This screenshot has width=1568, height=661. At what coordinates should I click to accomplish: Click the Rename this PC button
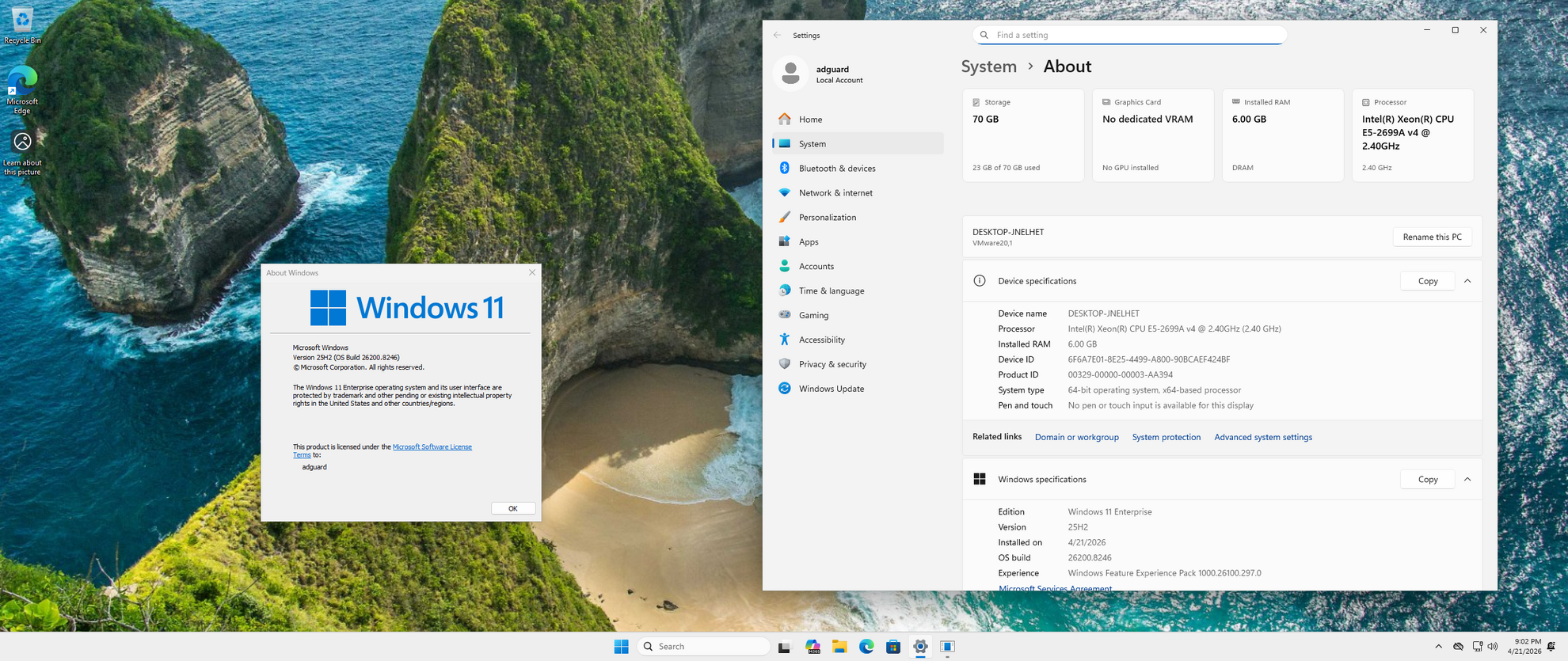1432,237
